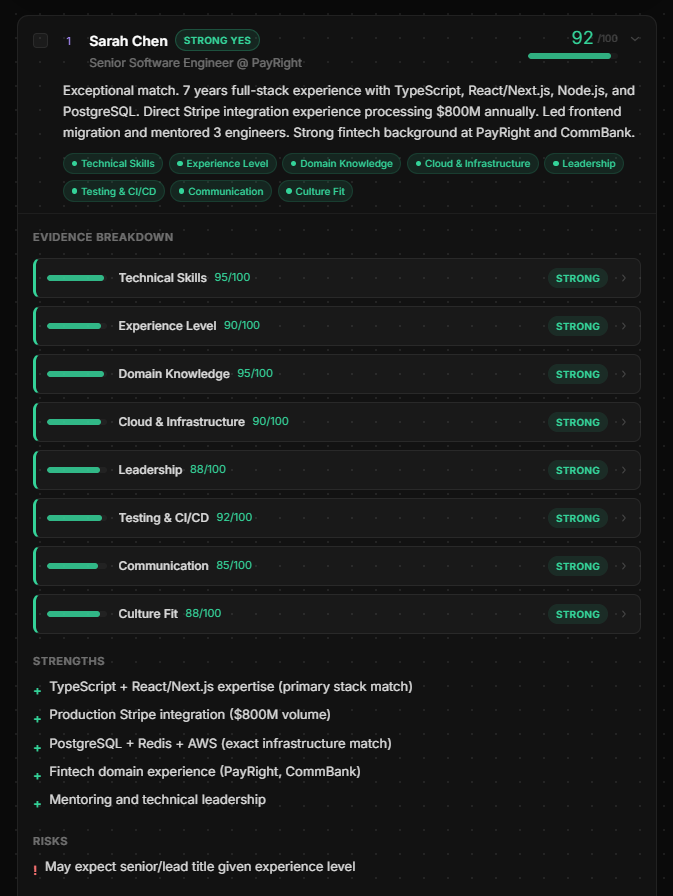
Task: Open the Sarah Chen candidate name
Action: [128, 41]
